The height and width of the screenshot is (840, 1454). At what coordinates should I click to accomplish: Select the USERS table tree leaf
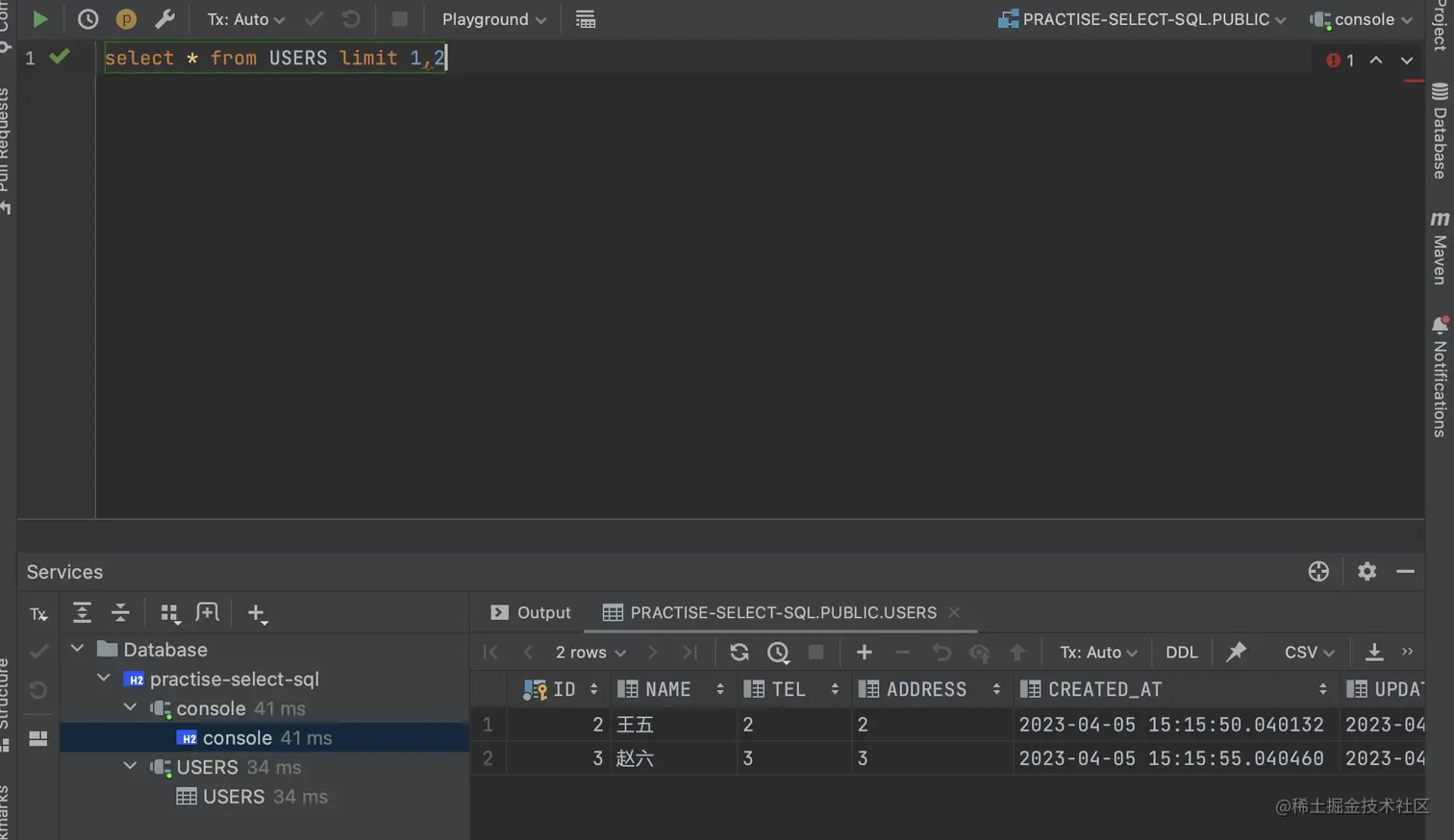[252, 797]
